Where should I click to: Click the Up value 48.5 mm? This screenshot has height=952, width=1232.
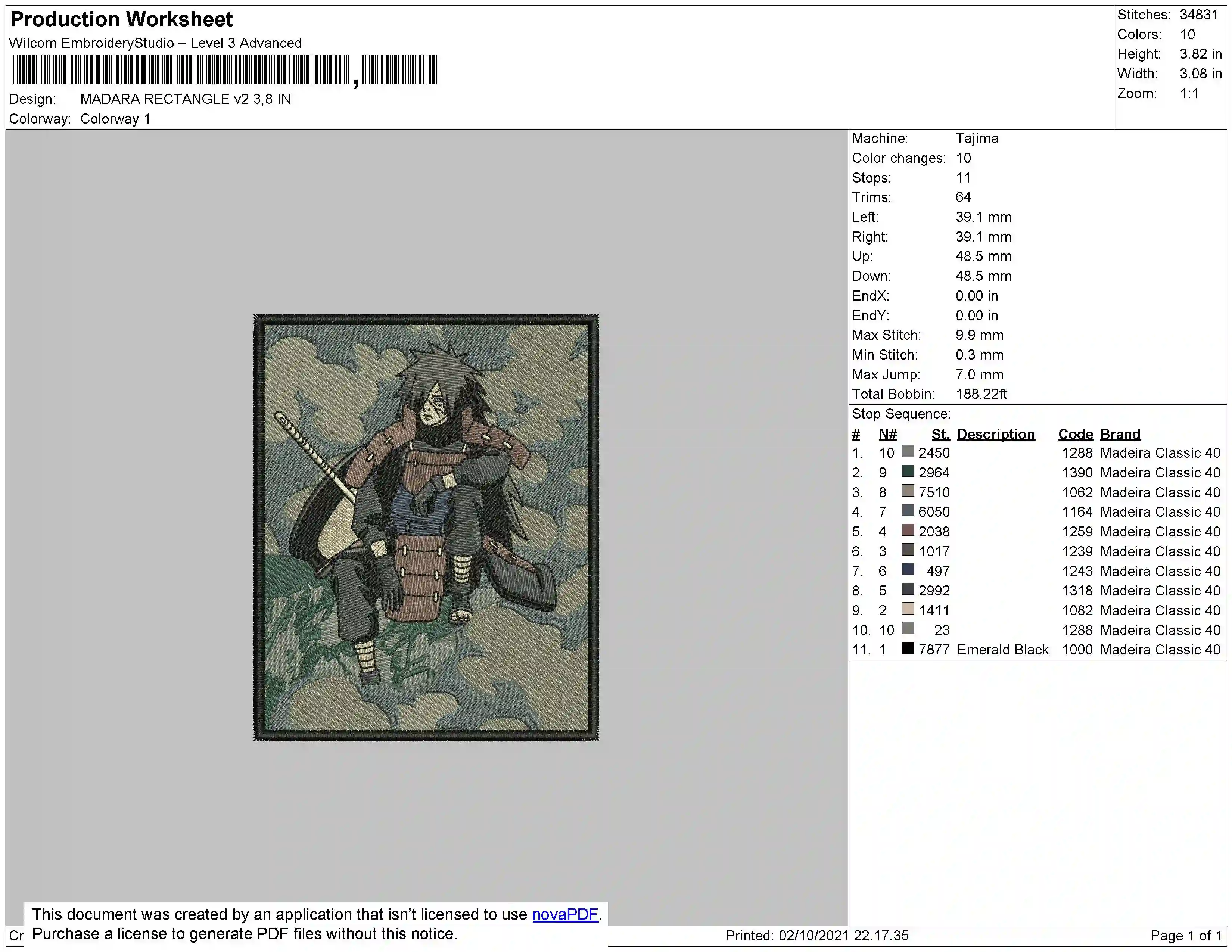point(983,256)
